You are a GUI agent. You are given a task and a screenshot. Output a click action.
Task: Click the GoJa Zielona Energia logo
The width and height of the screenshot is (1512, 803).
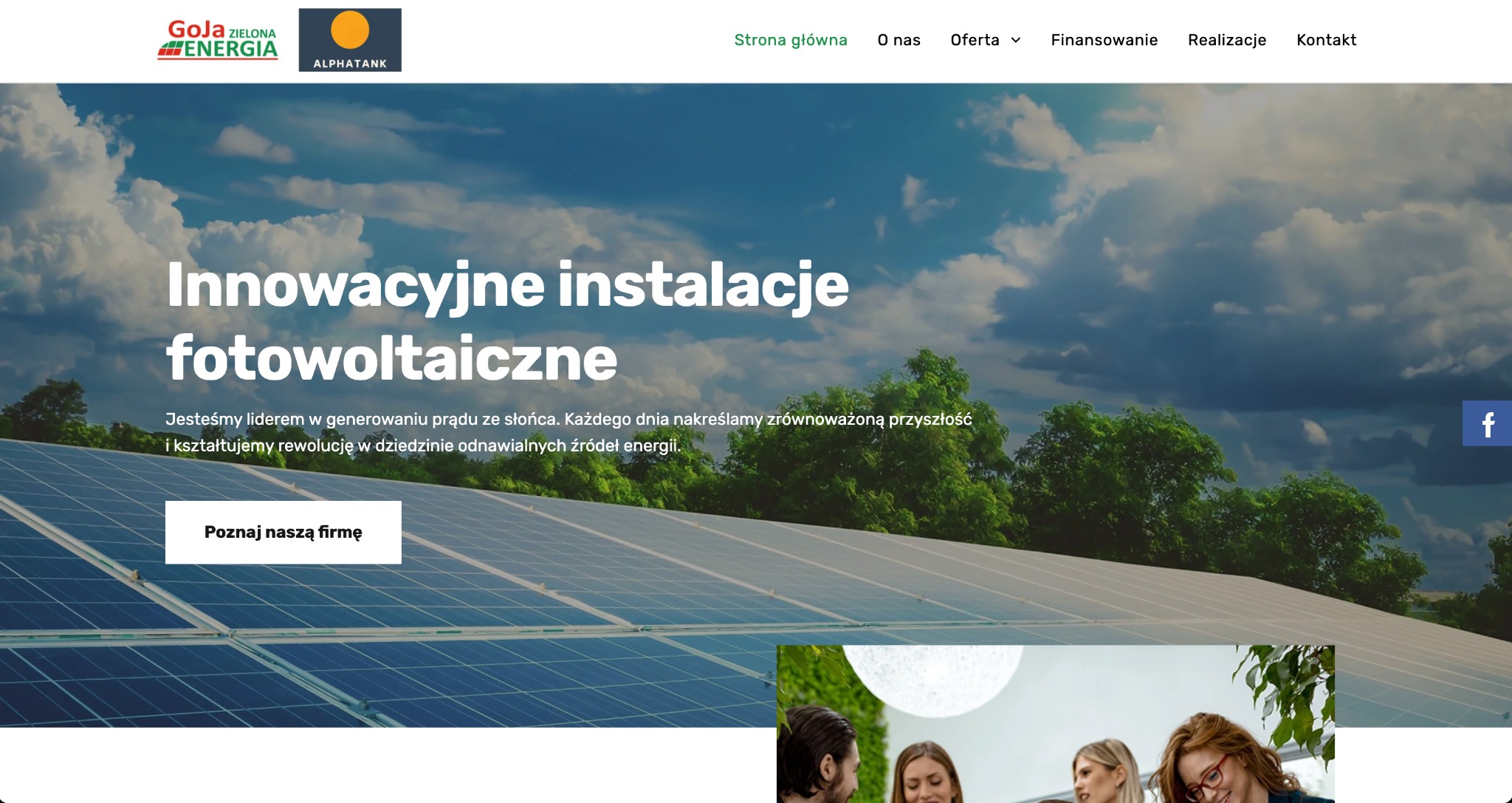click(218, 39)
